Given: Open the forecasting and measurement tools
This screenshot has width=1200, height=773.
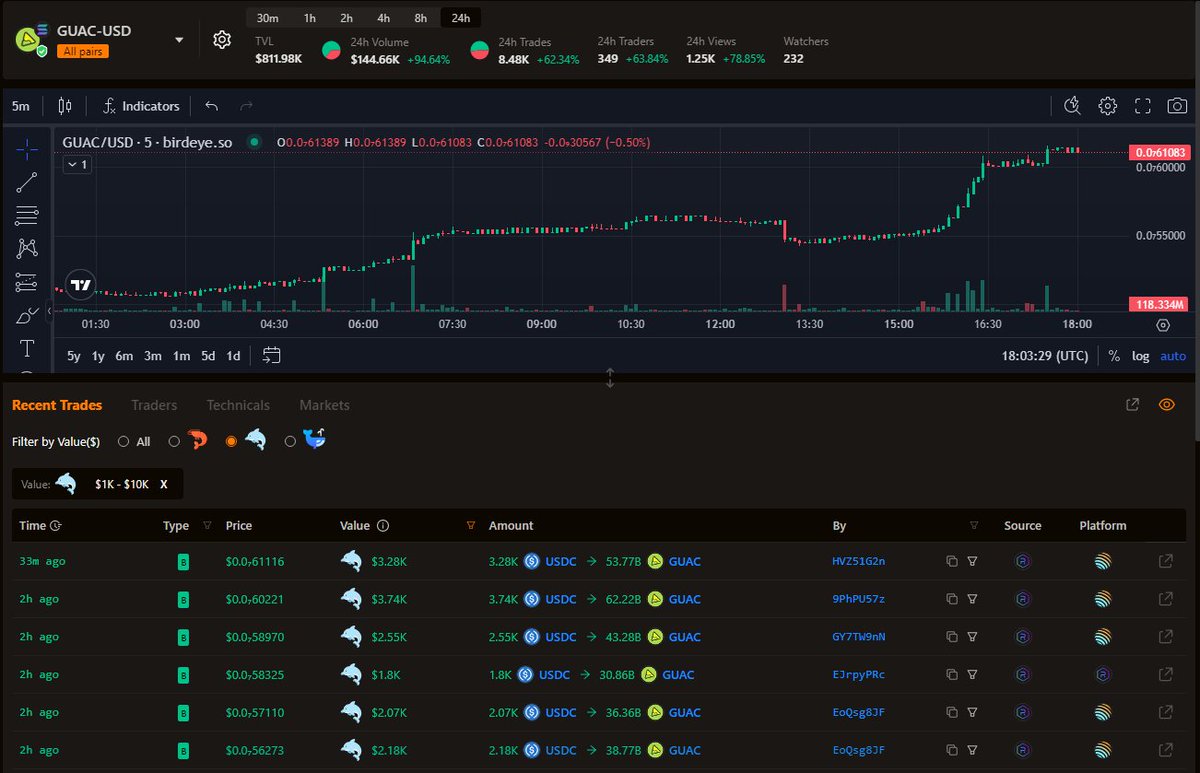Looking at the screenshot, I should click(27, 282).
